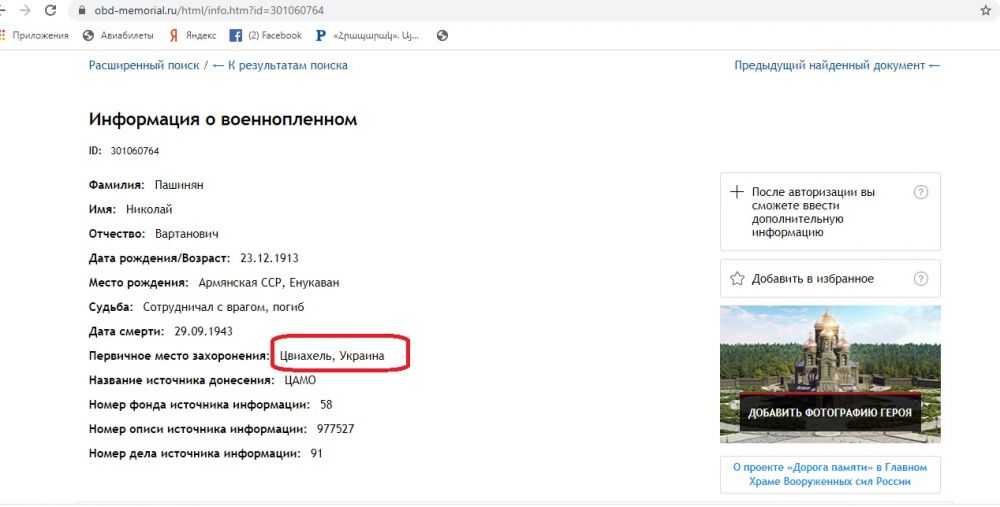Click the browser forward arrow
Viewport: 1000px width, 507px height.
24,10
